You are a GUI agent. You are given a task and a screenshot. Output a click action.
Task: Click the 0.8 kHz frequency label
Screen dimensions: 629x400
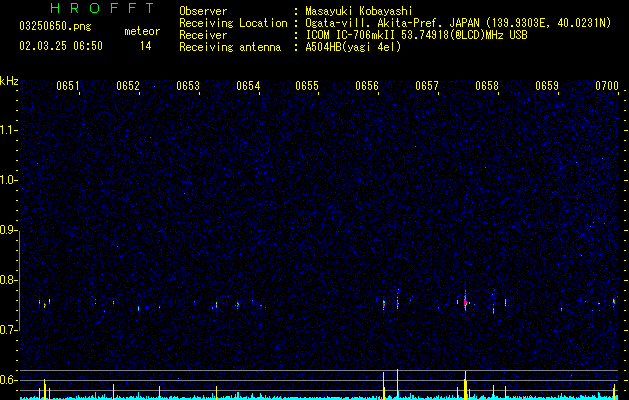click(8, 280)
